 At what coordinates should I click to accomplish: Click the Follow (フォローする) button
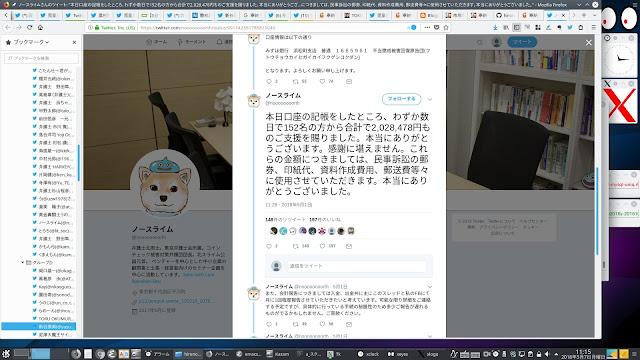click(x=401, y=99)
